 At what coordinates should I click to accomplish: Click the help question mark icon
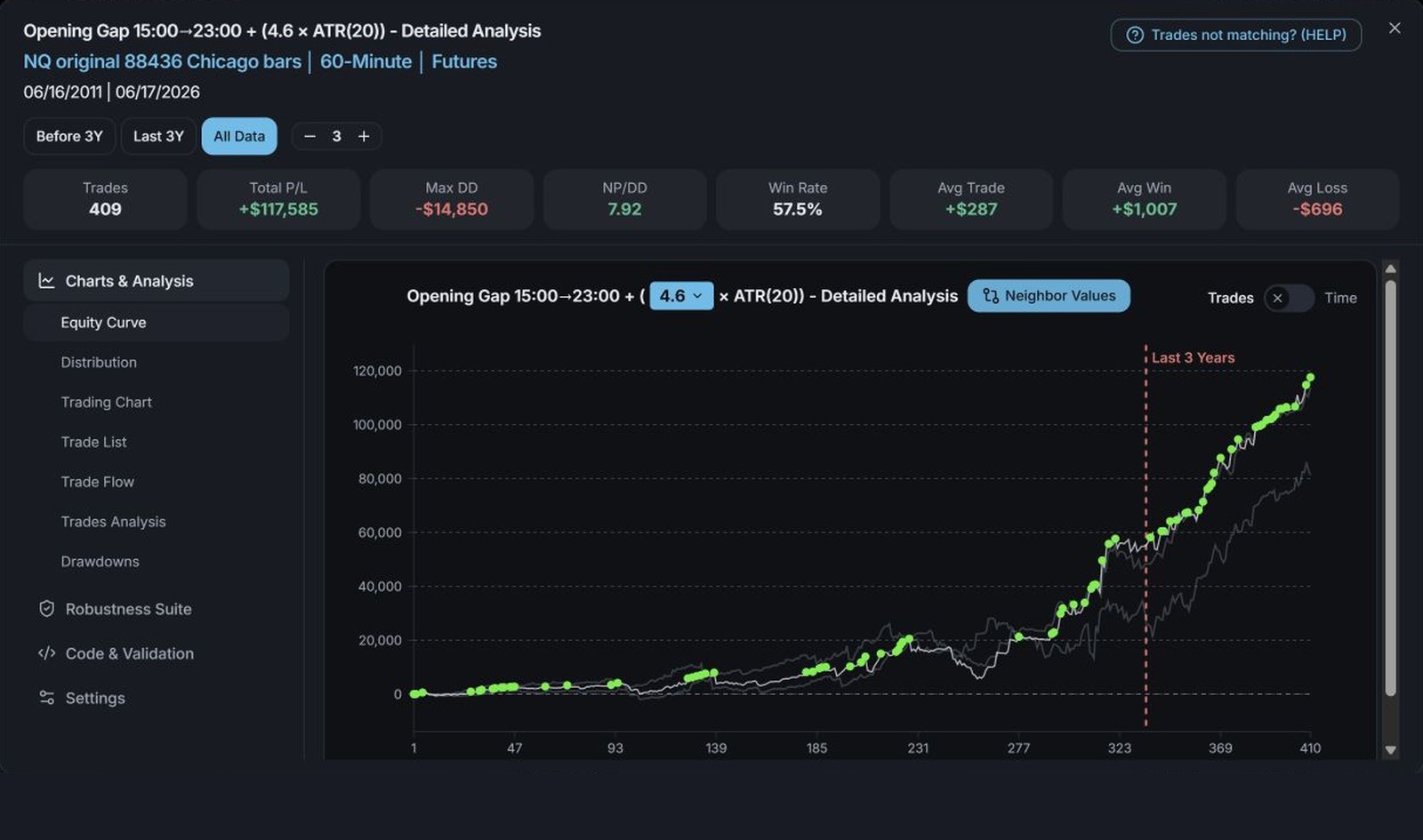coord(1135,35)
